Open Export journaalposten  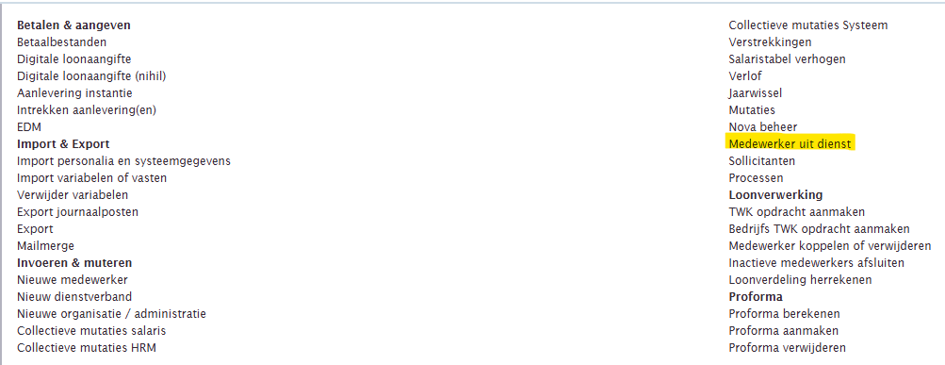pyautogui.click(x=77, y=212)
